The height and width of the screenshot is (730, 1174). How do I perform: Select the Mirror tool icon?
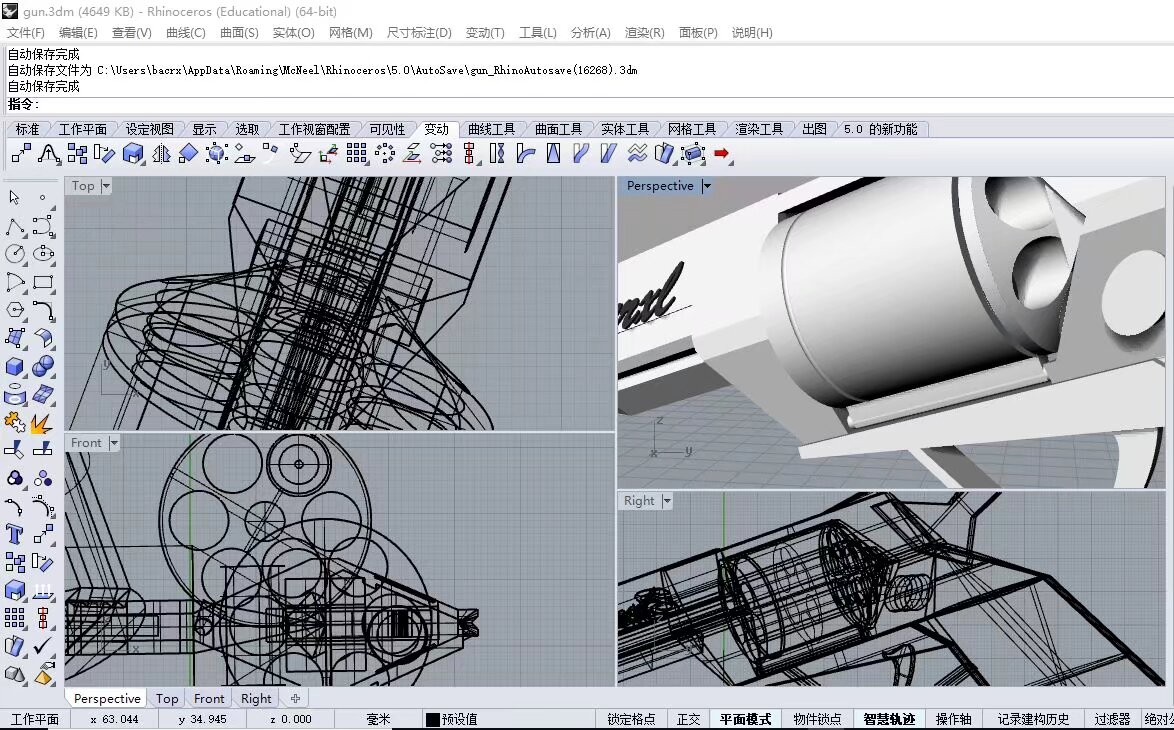[161, 154]
